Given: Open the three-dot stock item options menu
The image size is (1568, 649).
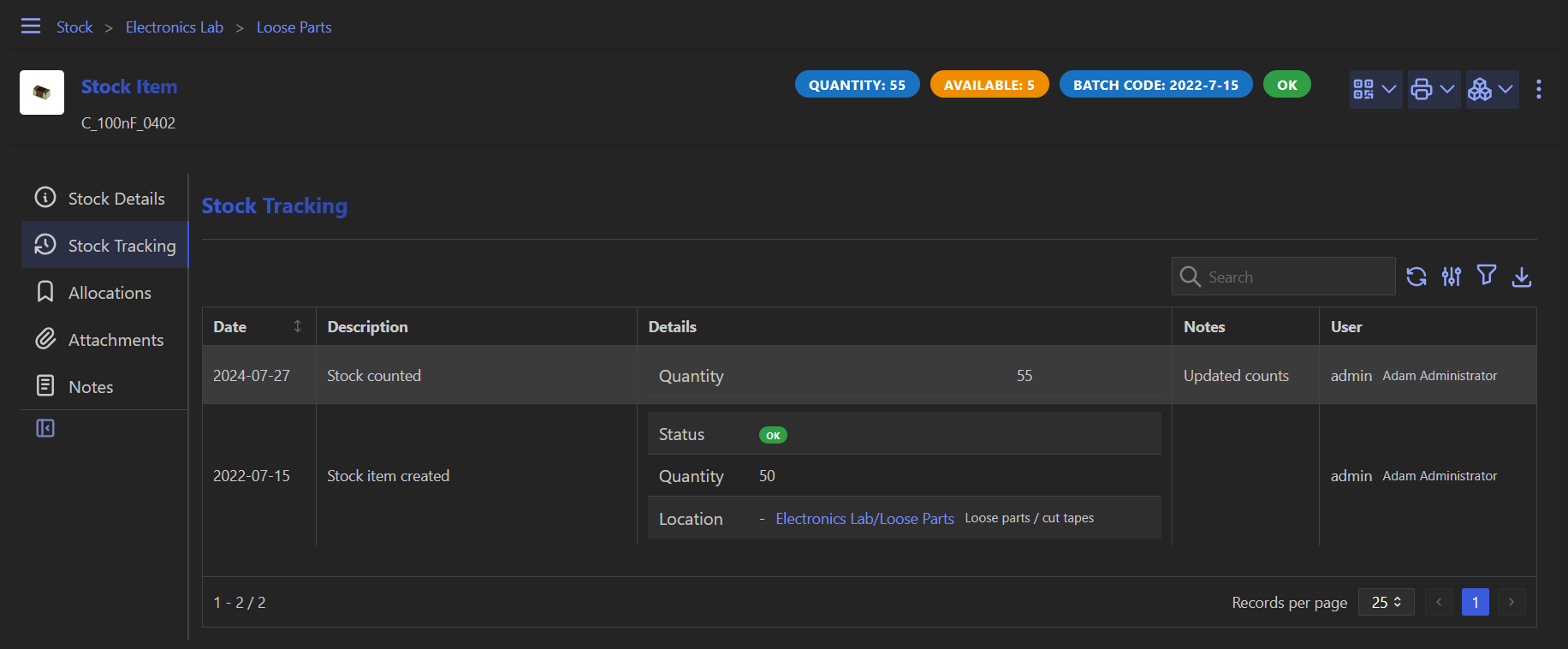Looking at the screenshot, I should tap(1539, 89).
